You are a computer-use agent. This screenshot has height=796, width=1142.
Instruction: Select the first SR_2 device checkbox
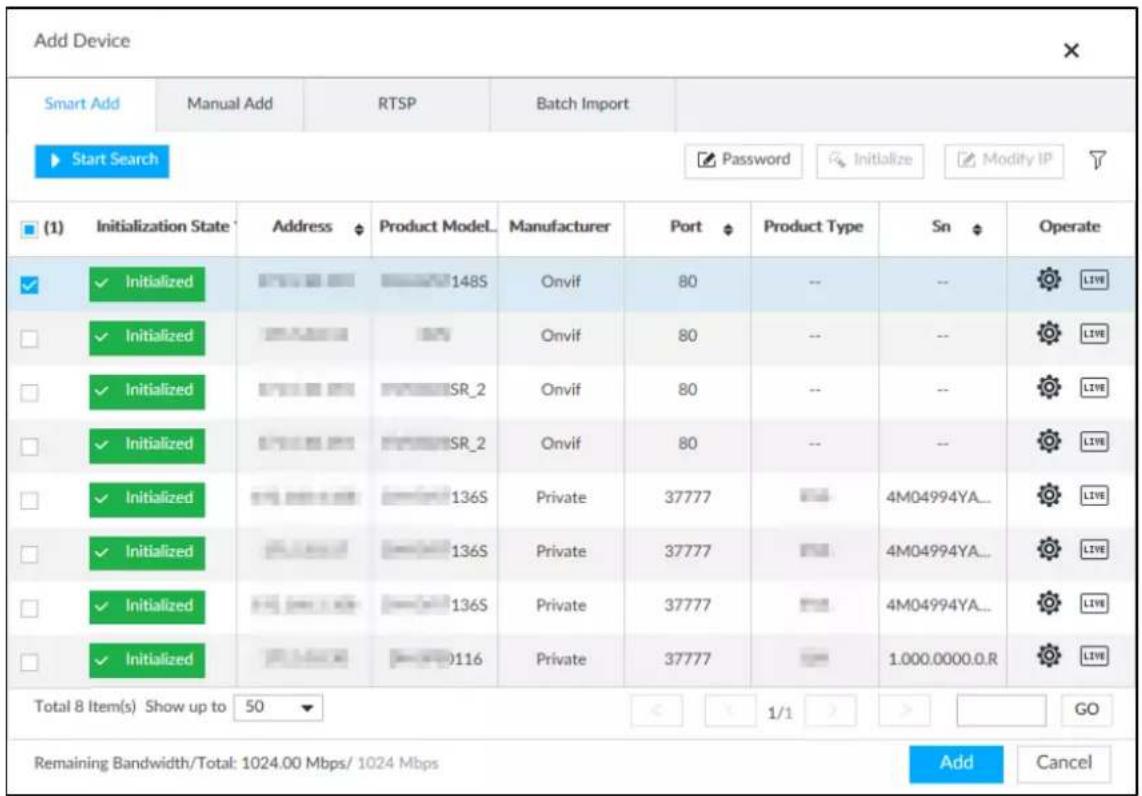(x=29, y=393)
